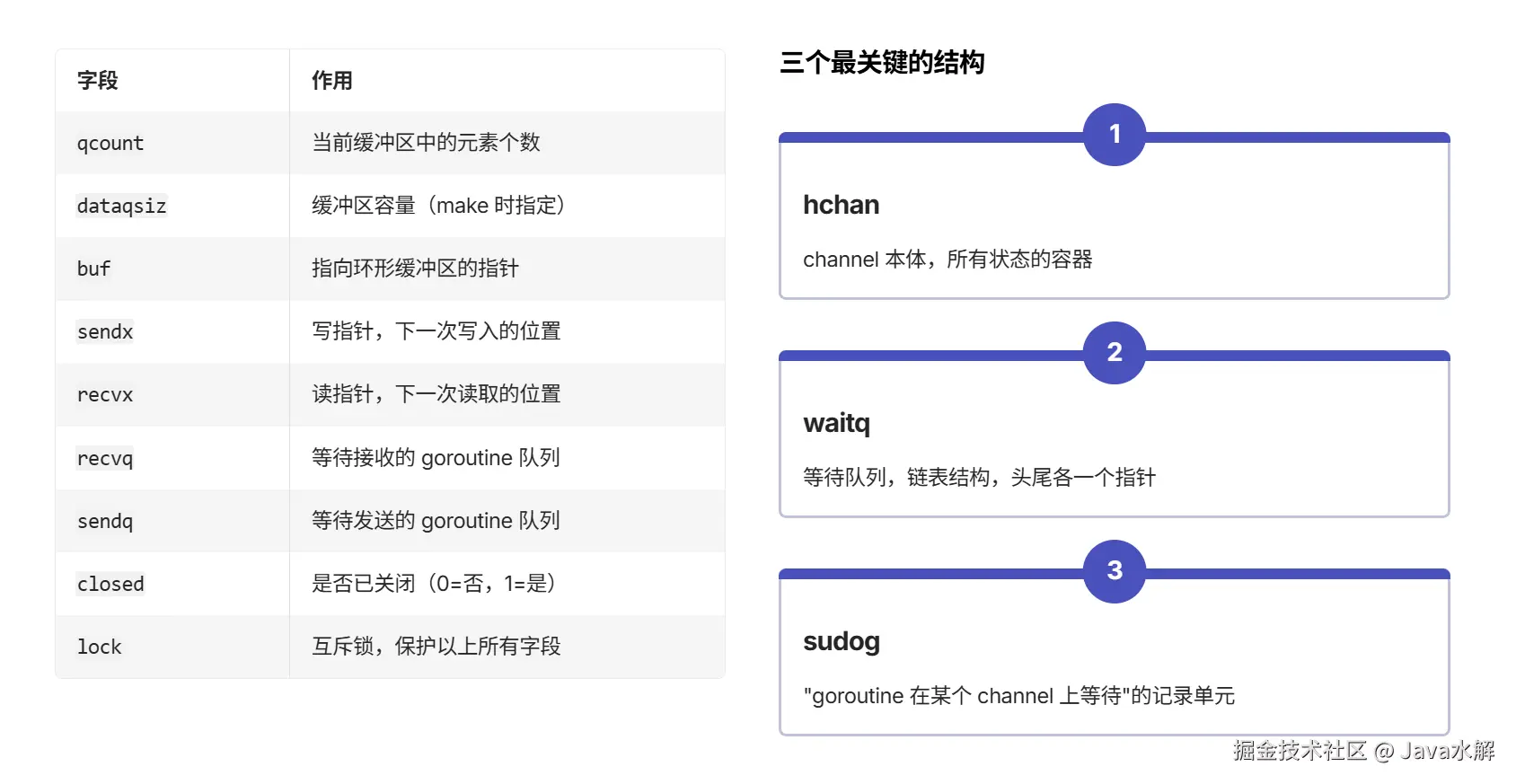1516x784 pixels.
Task: Click the number 2 circle badge
Action: 1114,352
